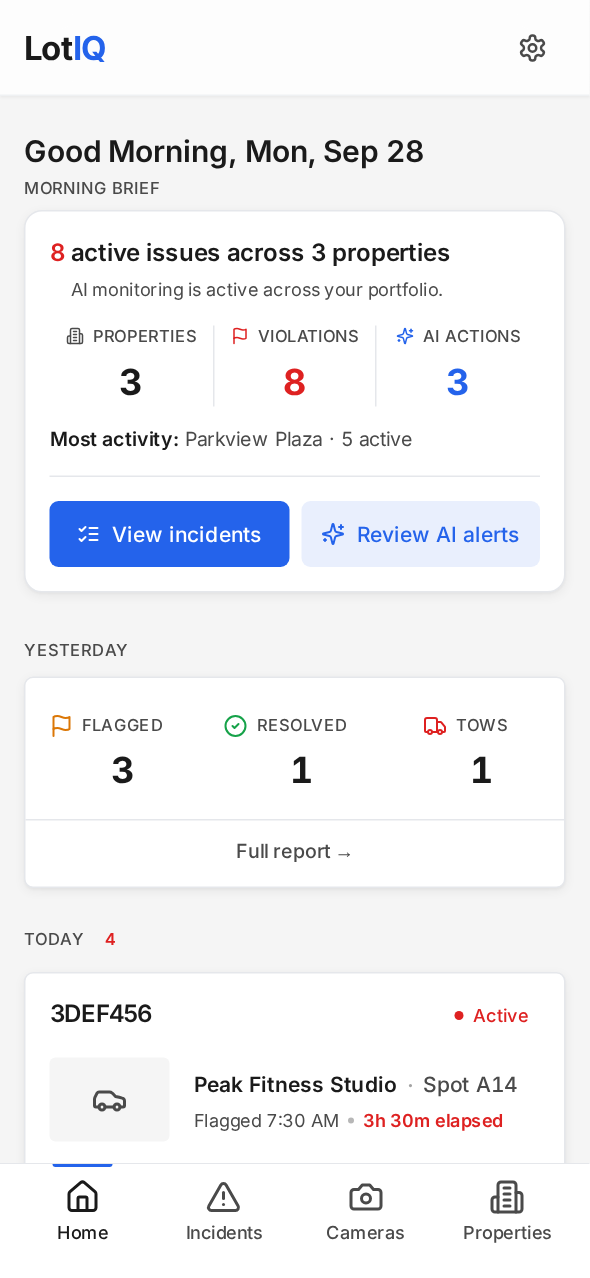The width and height of the screenshot is (590, 1278).
Task: Click the Peak Fitness Studio location text
Action: pos(295,1085)
